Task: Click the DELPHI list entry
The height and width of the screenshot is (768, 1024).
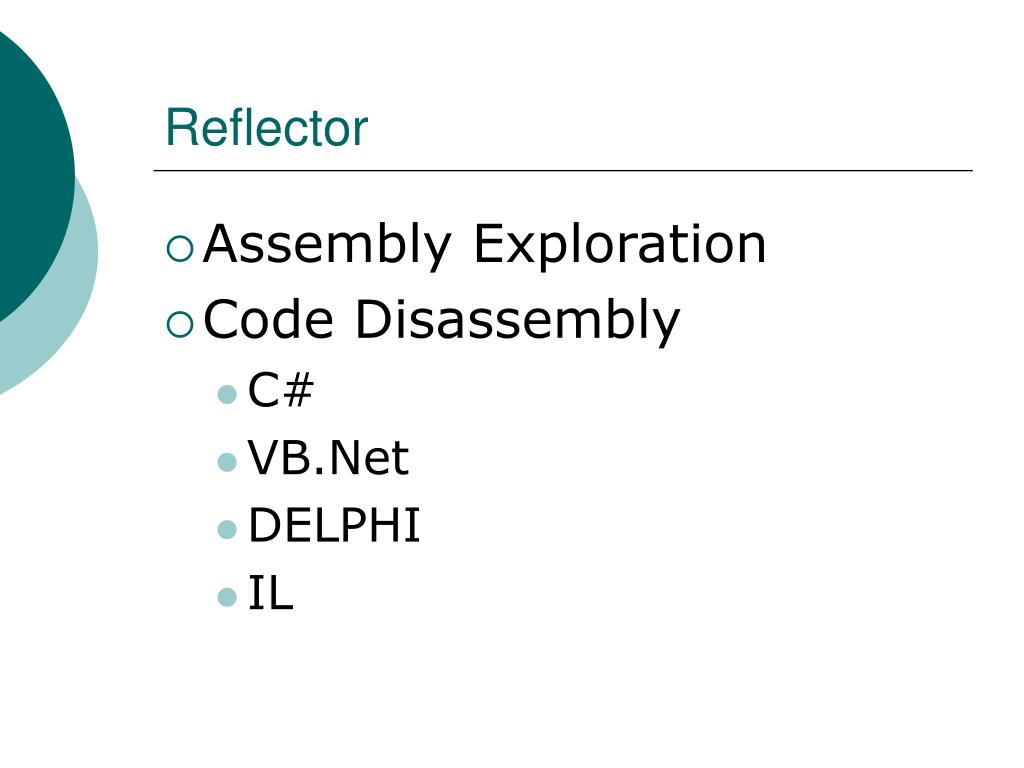Action: click(334, 525)
